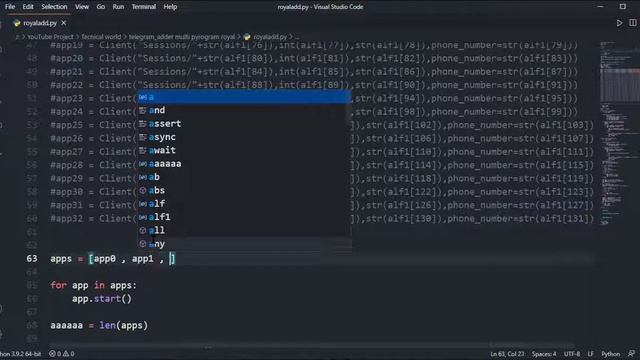Open 'tecnical world' breadcrumb folder
Screen dimensions: 640x360
click(x=101, y=37)
